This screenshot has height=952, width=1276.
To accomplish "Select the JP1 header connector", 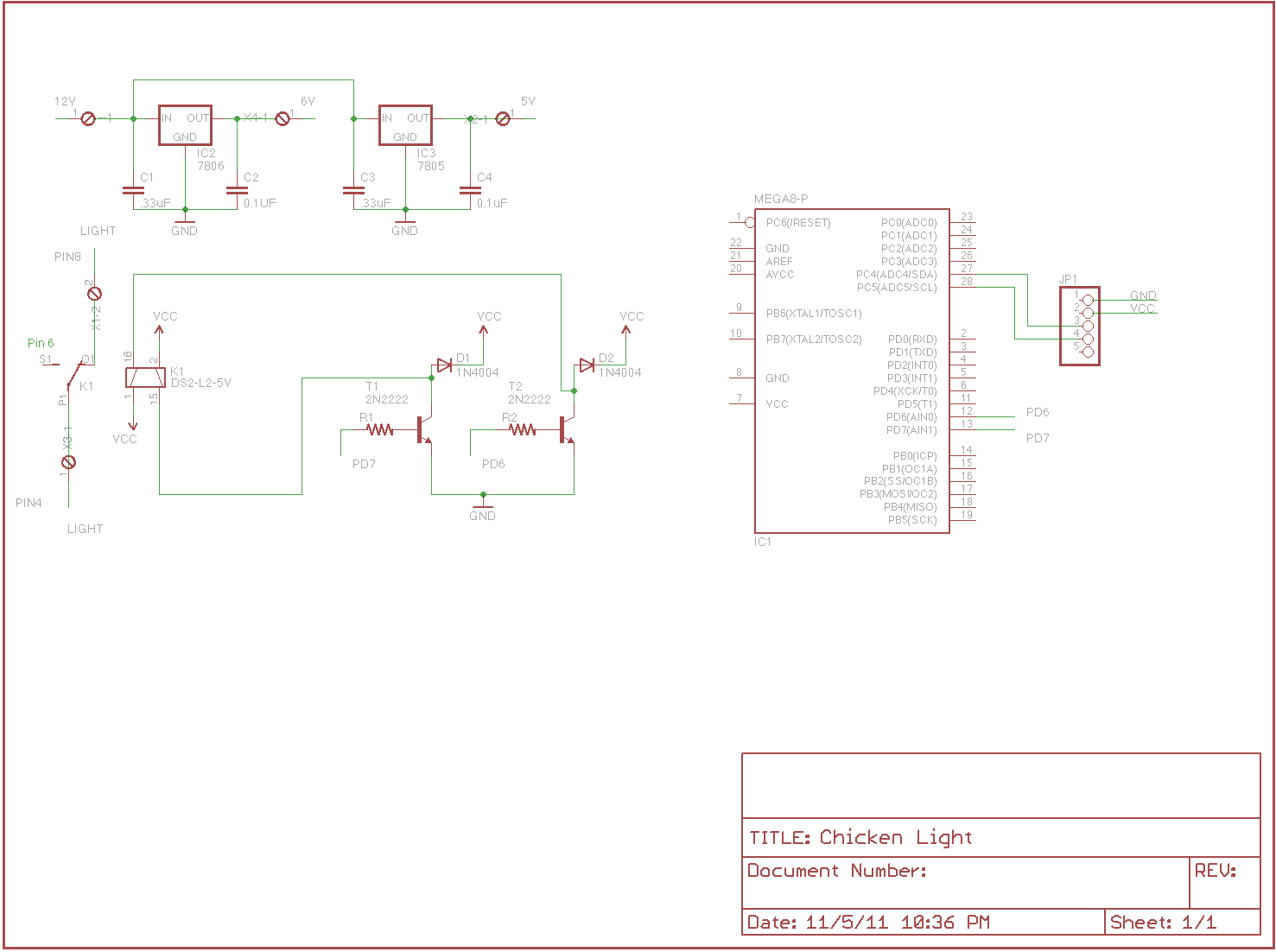I will [1080, 327].
